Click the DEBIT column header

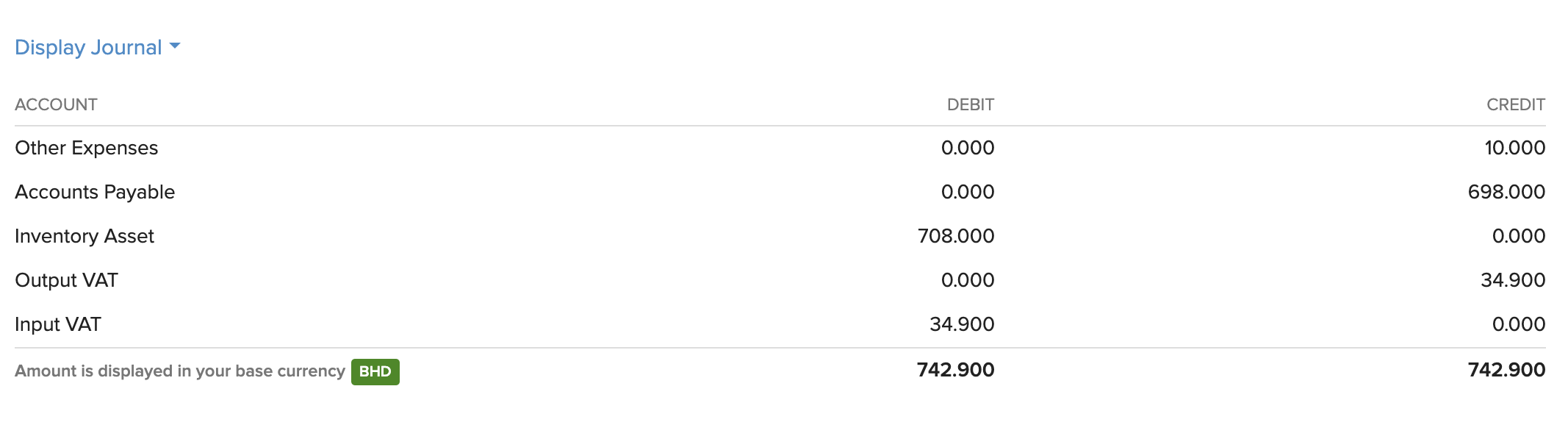970,104
